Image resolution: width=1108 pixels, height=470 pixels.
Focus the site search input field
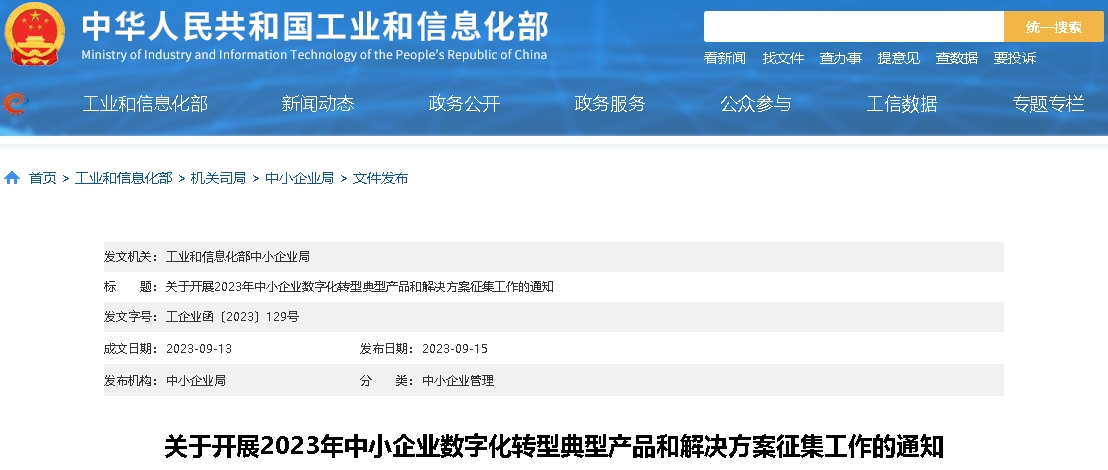click(854, 27)
